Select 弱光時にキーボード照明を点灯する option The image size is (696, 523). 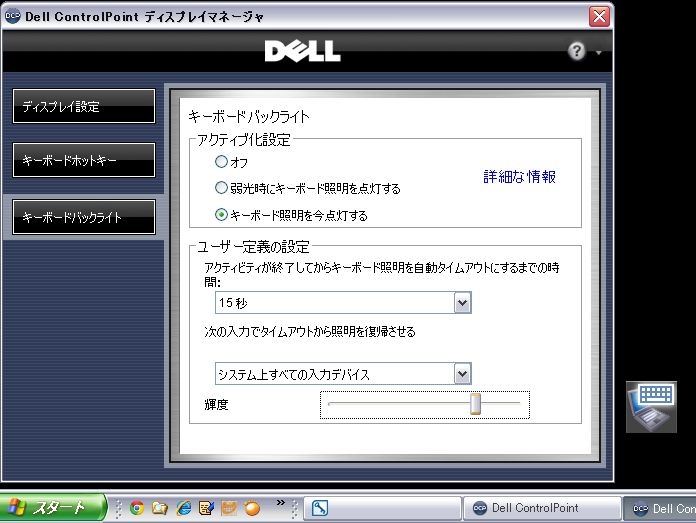(x=221, y=188)
